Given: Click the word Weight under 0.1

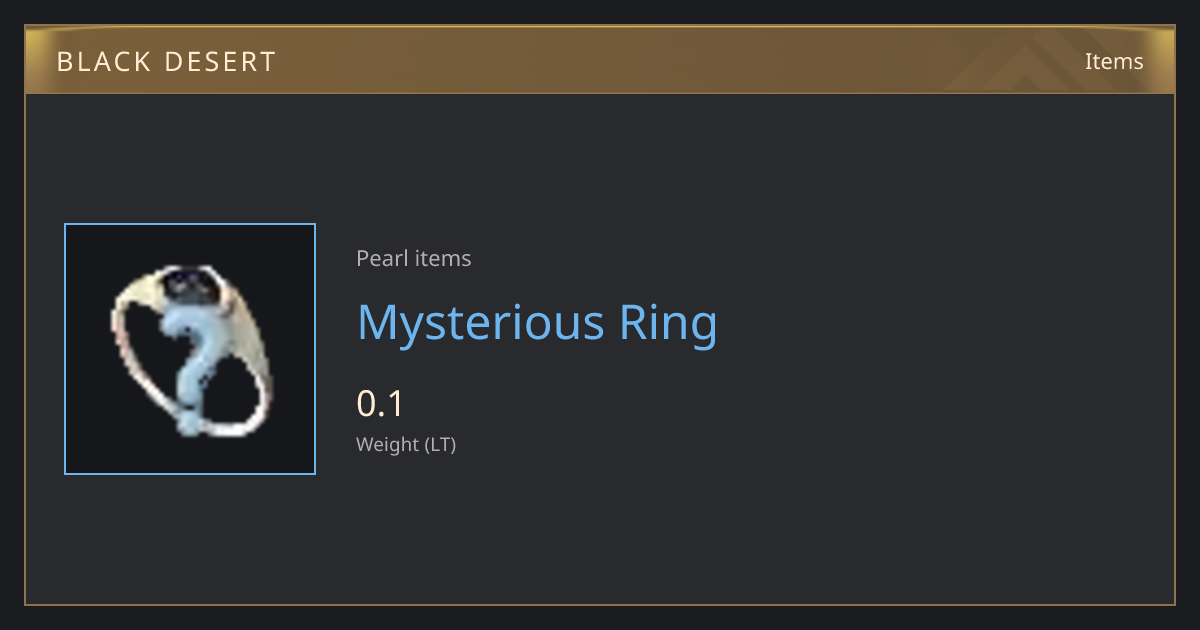Looking at the screenshot, I should tap(388, 445).
